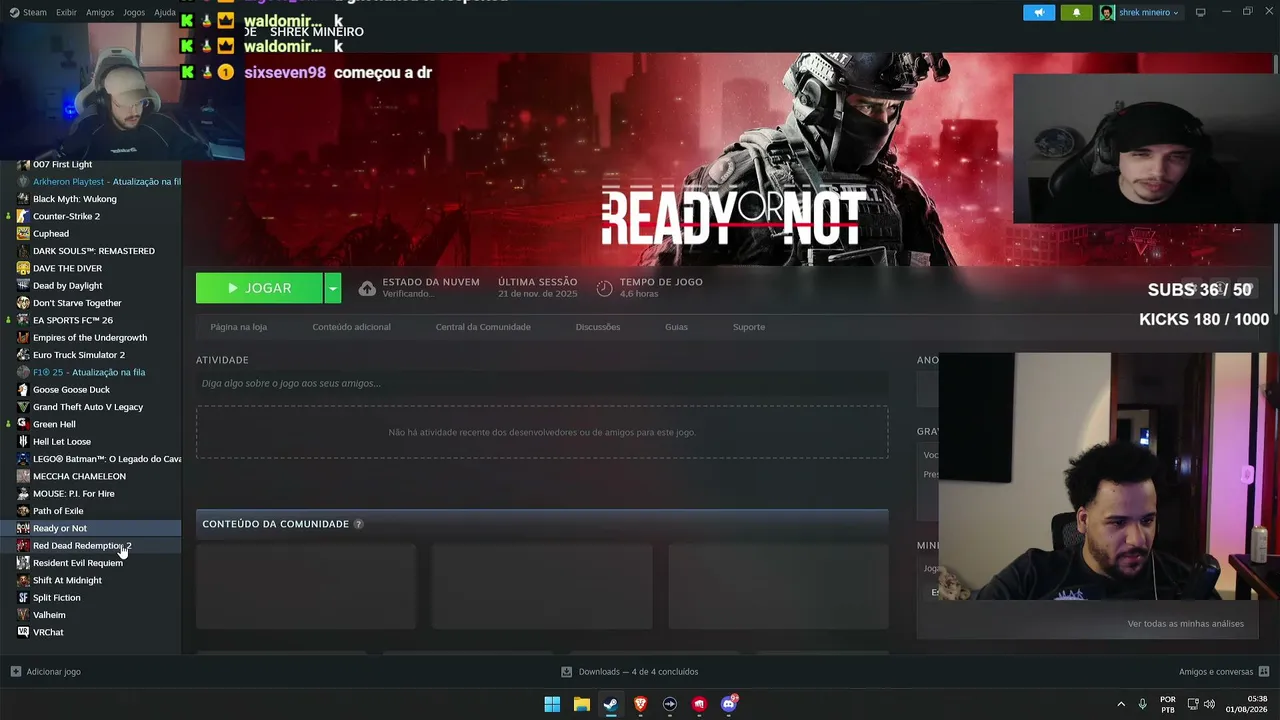Click the DAVE THE DIVER game icon

click(x=23, y=268)
